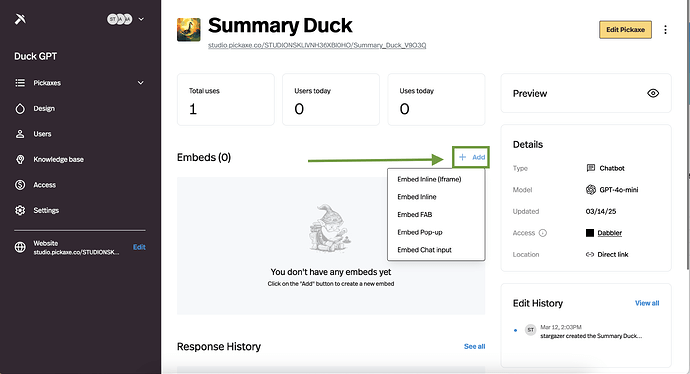Click the Direct link location value
This screenshot has height=374, width=690.
pos(613,254)
